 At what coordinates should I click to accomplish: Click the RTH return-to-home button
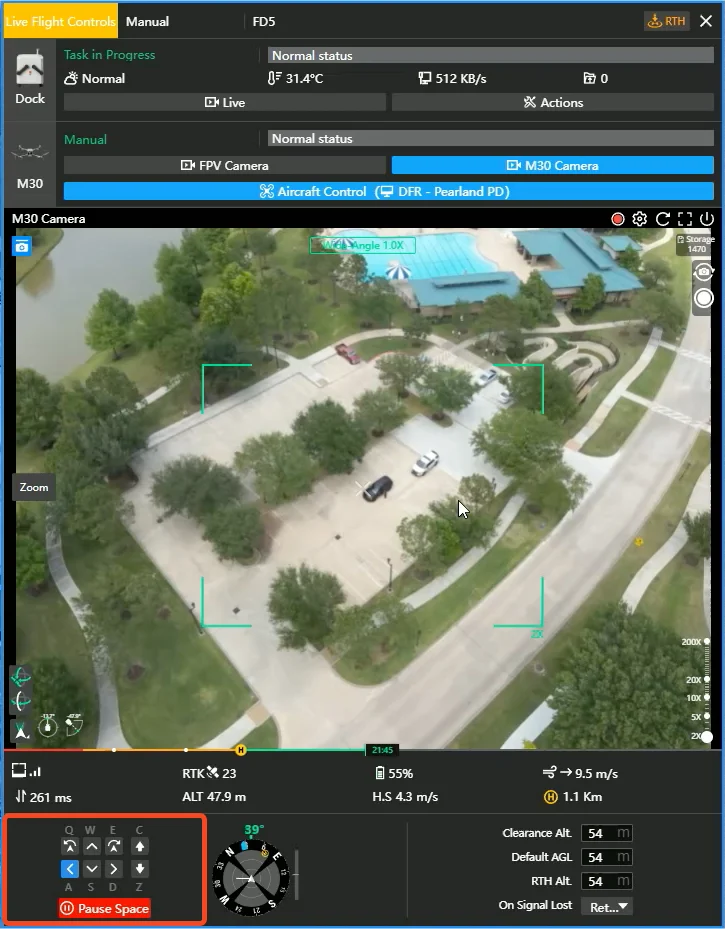pos(667,21)
